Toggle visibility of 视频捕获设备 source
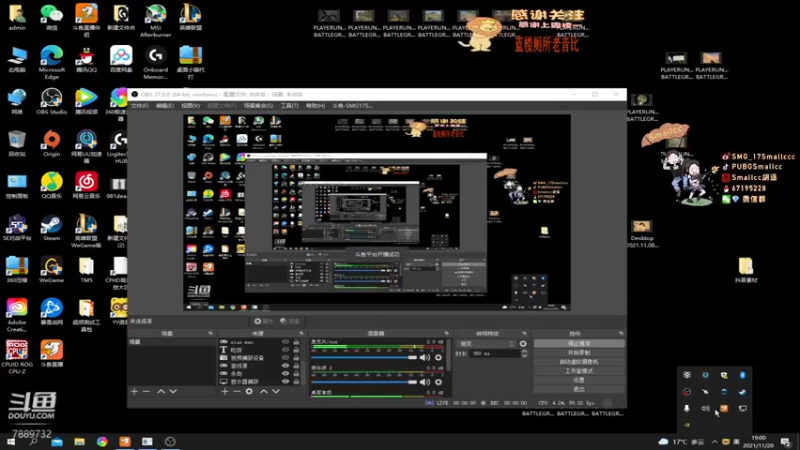Screen dimensions: 800x450 [286, 358]
